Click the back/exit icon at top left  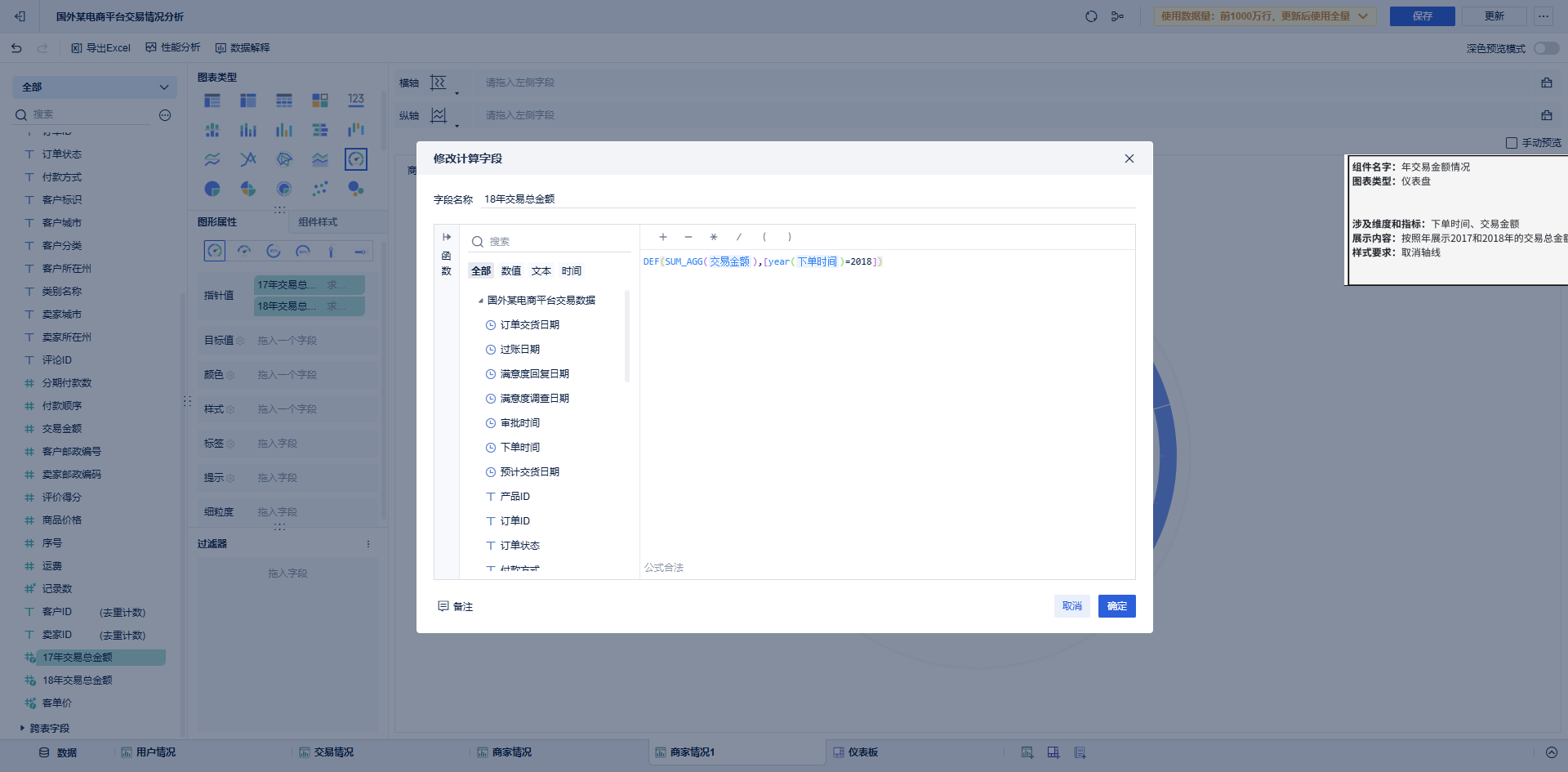(20, 16)
